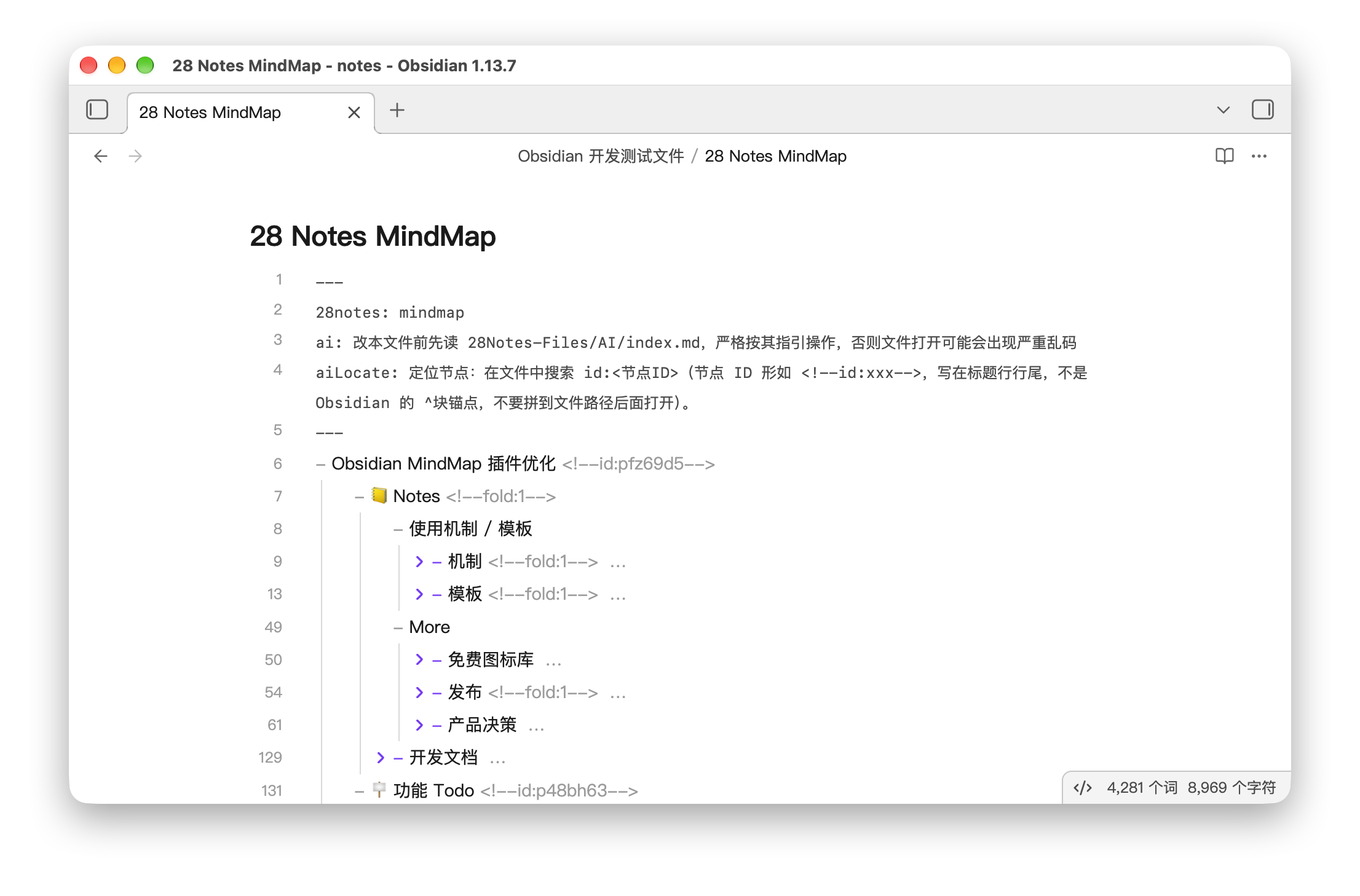
Task: Expand the folded 机制 node
Action: tap(419, 561)
